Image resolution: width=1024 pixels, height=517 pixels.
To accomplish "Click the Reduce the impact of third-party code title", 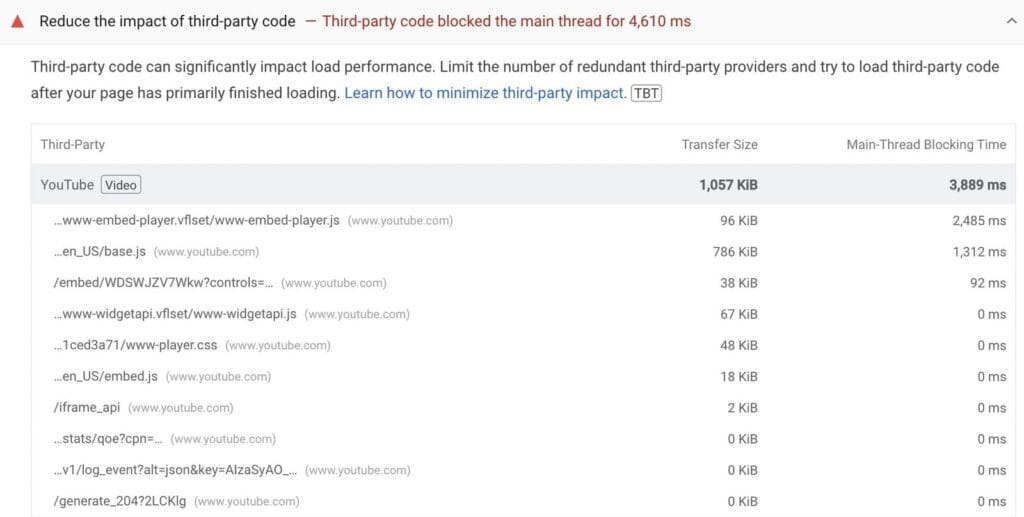I will click(167, 21).
